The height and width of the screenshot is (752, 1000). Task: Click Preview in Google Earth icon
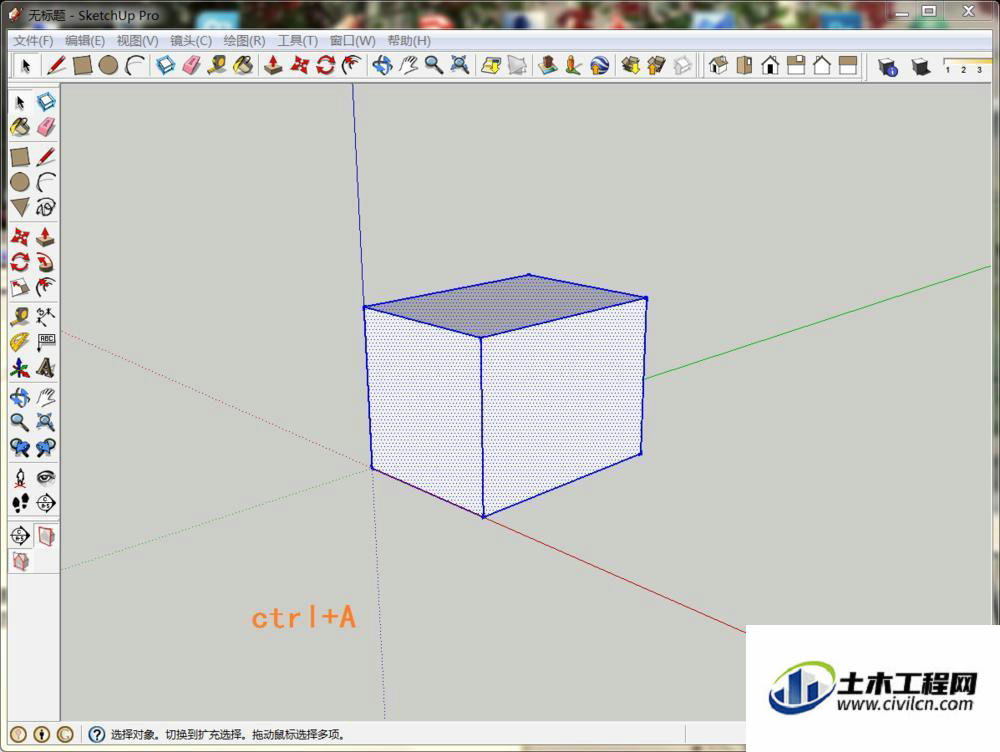pyautogui.click(x=599, y=65)
